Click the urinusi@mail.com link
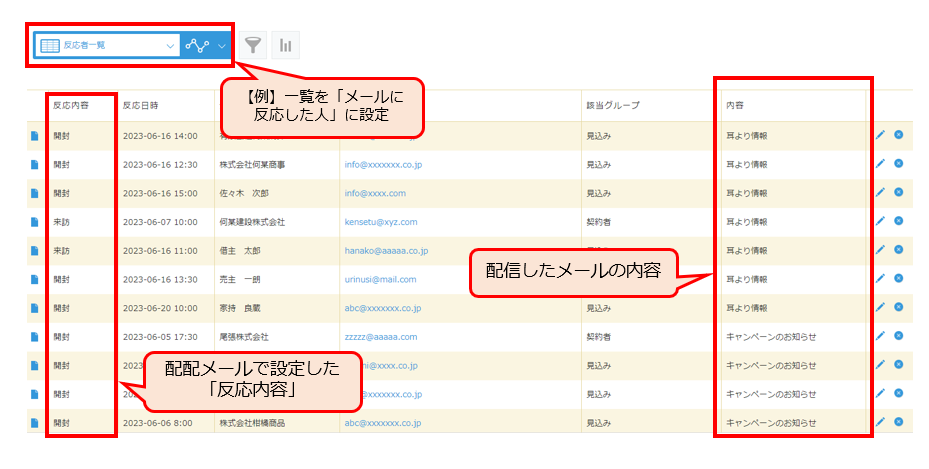The height and width of the screenshot is (469, 929). click(380, 280)
